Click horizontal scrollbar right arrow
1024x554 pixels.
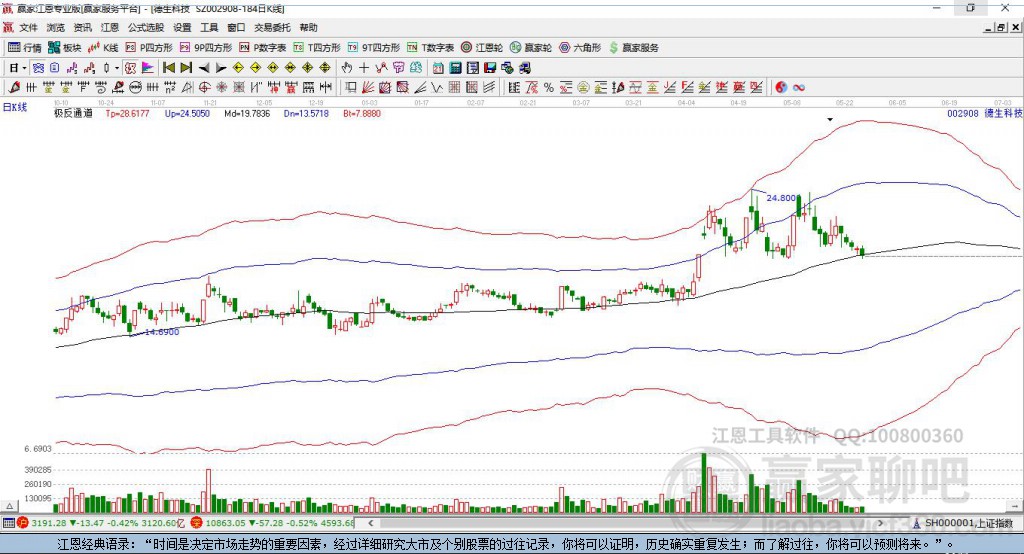point(880,523)
